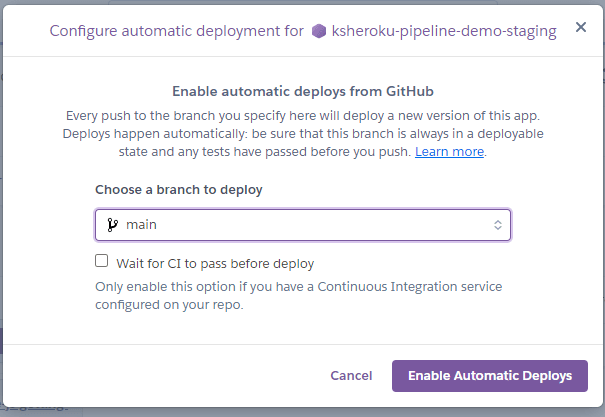The image size is (605, 417).
Task: Click the git branch icon beside main
Action: tap(112, 225)
